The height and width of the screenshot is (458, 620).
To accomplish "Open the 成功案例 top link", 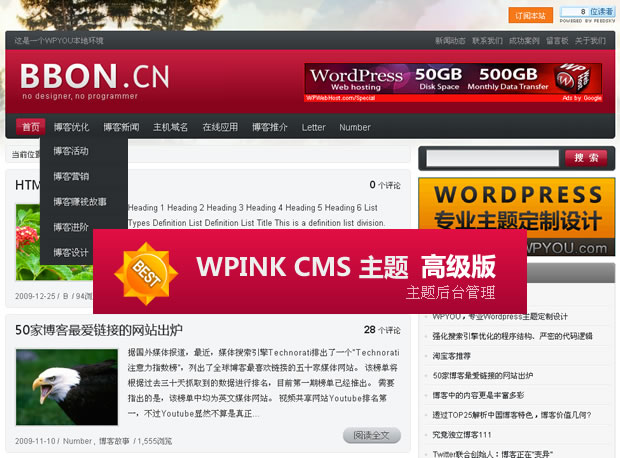I will coord(524,41).
